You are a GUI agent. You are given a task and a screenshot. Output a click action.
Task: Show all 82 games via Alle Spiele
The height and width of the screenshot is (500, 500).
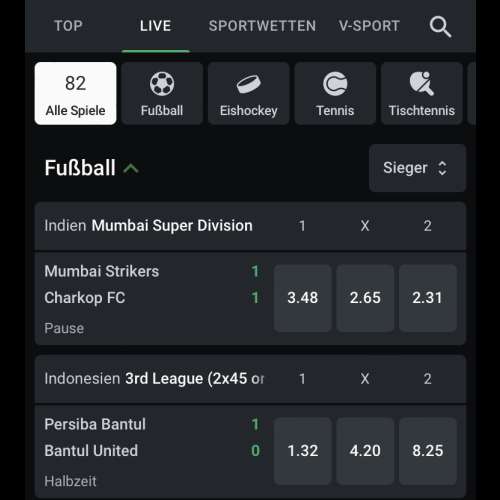click(x=76, y=93)
